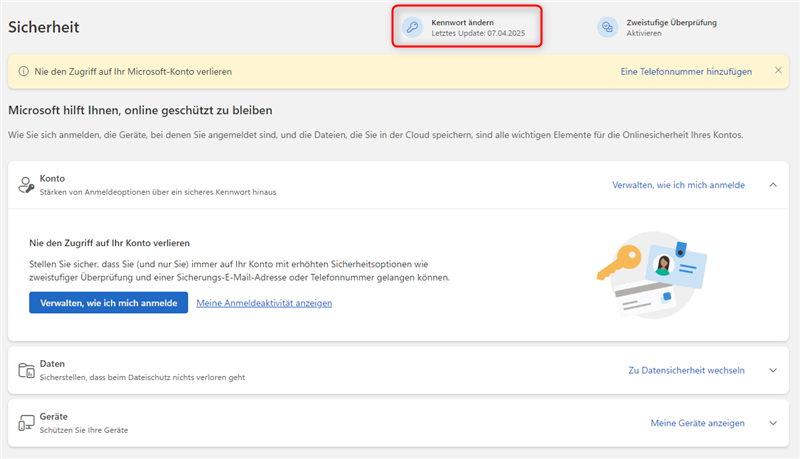Click the Verwalten link in Konto header
800x459 pixels.
coord(678,185)
